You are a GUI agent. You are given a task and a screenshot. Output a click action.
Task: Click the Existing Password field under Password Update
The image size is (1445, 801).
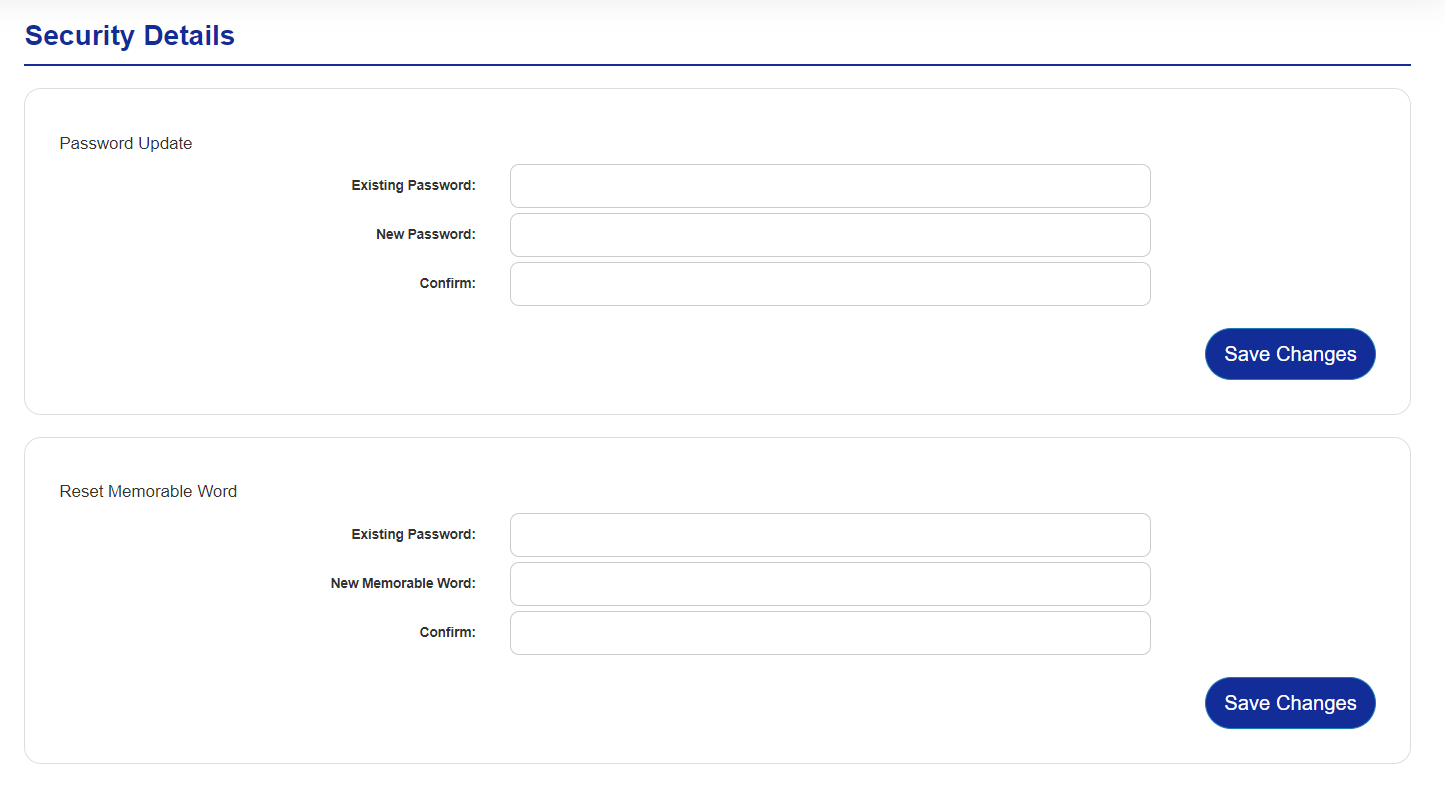[x=830, y=186]
